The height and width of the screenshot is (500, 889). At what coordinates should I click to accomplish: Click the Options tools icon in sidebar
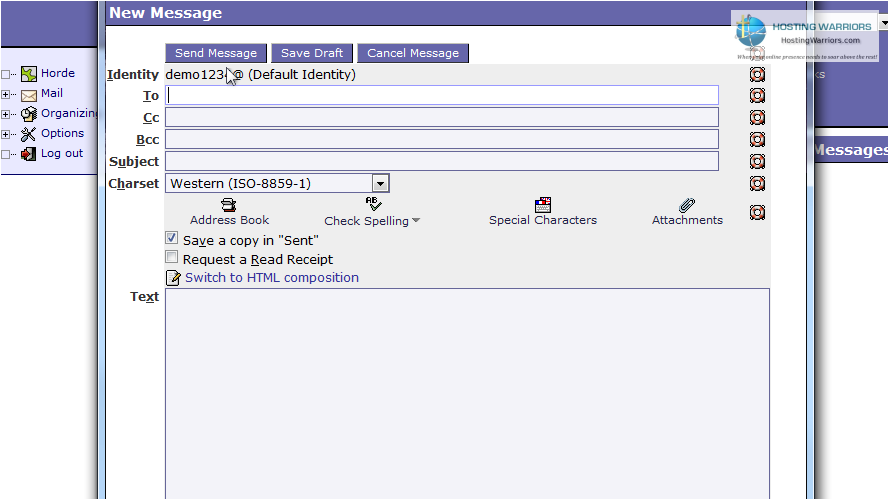28,134
